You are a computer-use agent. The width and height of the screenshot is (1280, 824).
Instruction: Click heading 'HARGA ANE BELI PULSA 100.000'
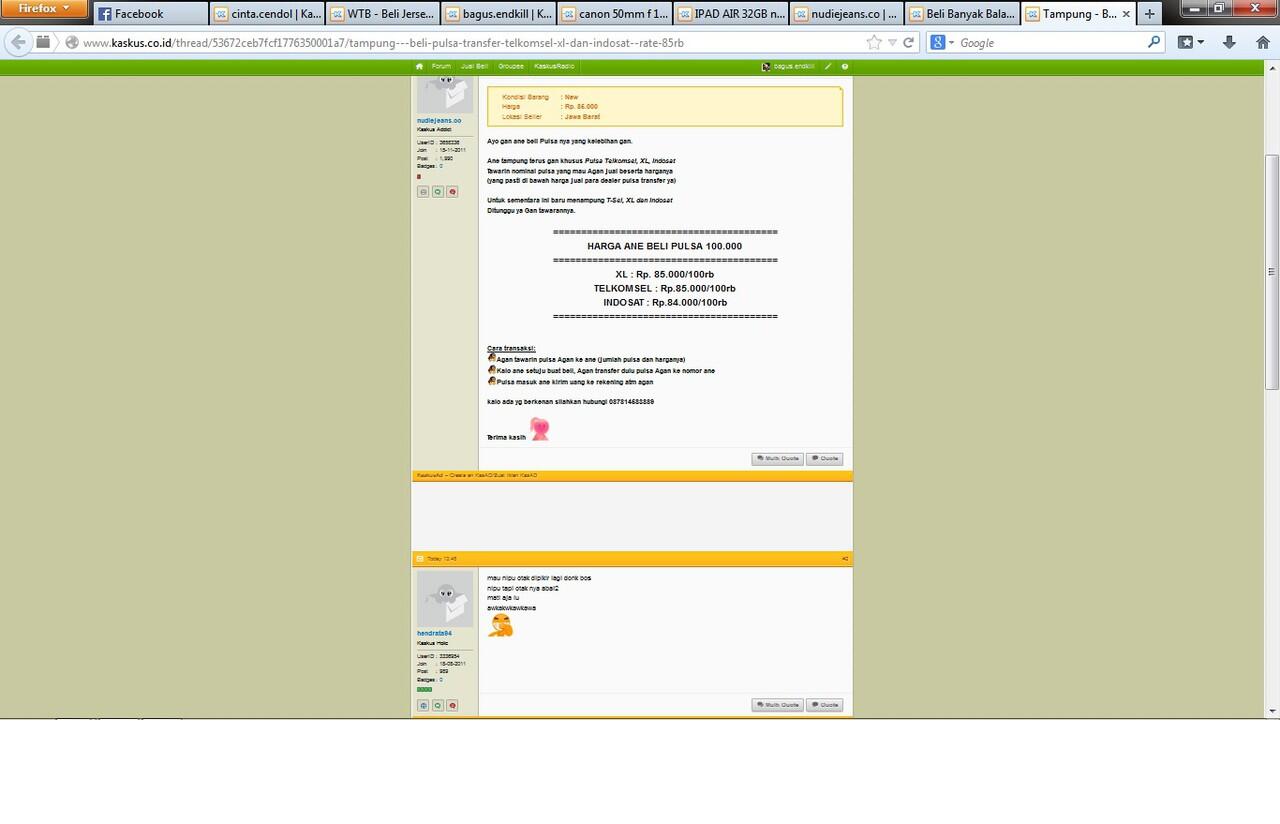point(665,246)
